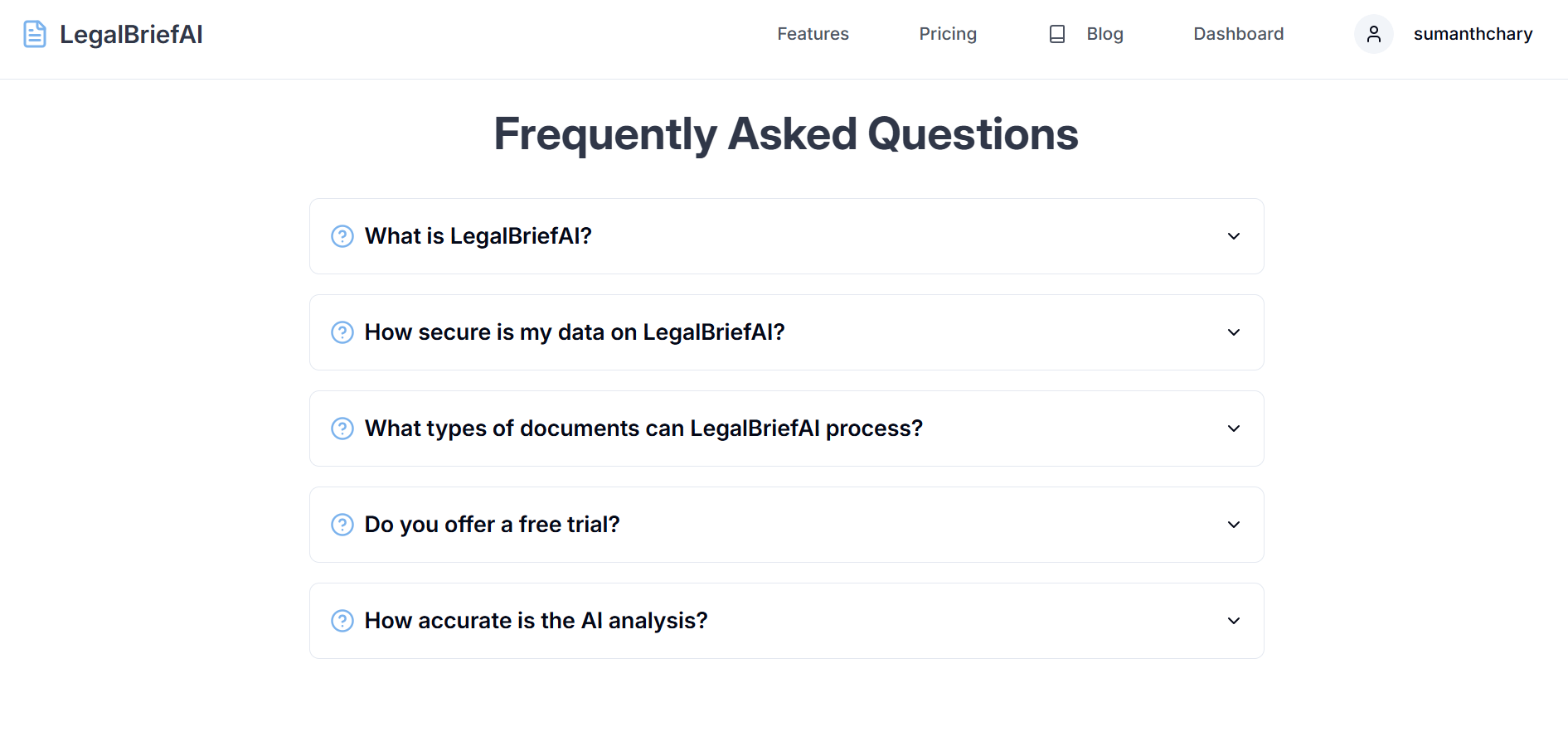This screenshot has height=736, width=1568.
Task: Expand the AI analysis accuracy chevron
Action: 1233,621
